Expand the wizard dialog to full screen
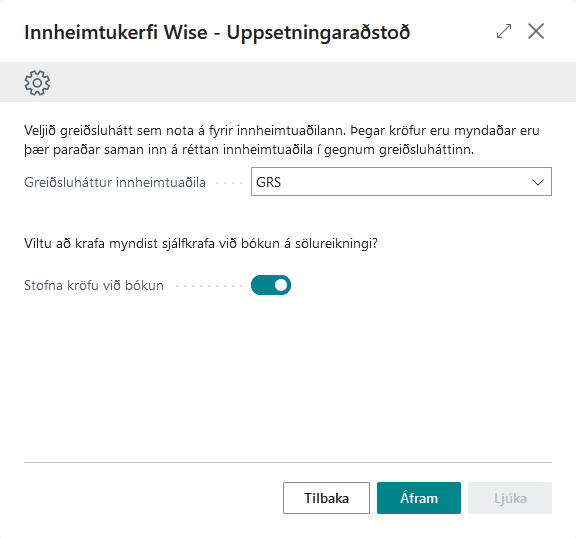The image size is (576, 538). [x=504, y=31]
